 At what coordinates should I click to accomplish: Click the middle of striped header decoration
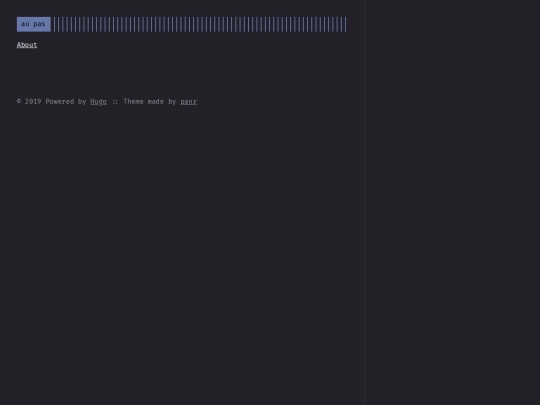click(x=200, y=24)
